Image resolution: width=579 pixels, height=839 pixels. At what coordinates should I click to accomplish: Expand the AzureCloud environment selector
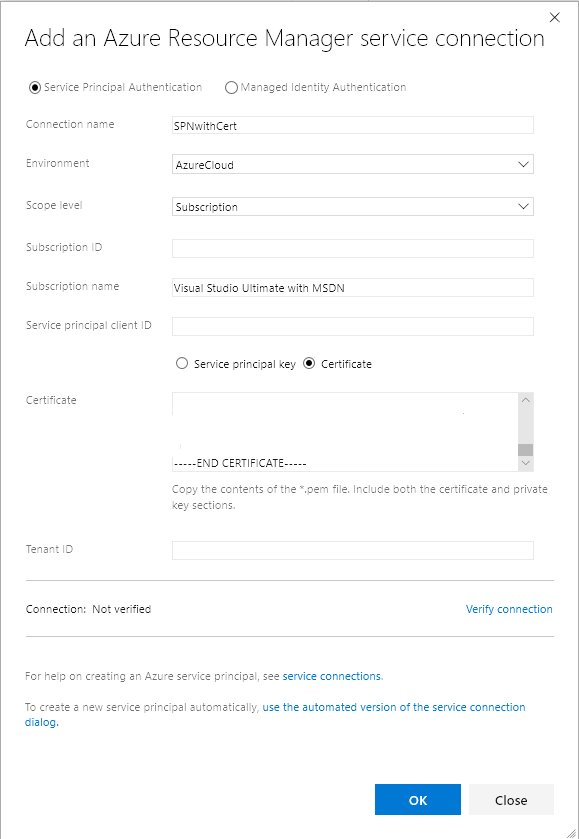[523, 164]
